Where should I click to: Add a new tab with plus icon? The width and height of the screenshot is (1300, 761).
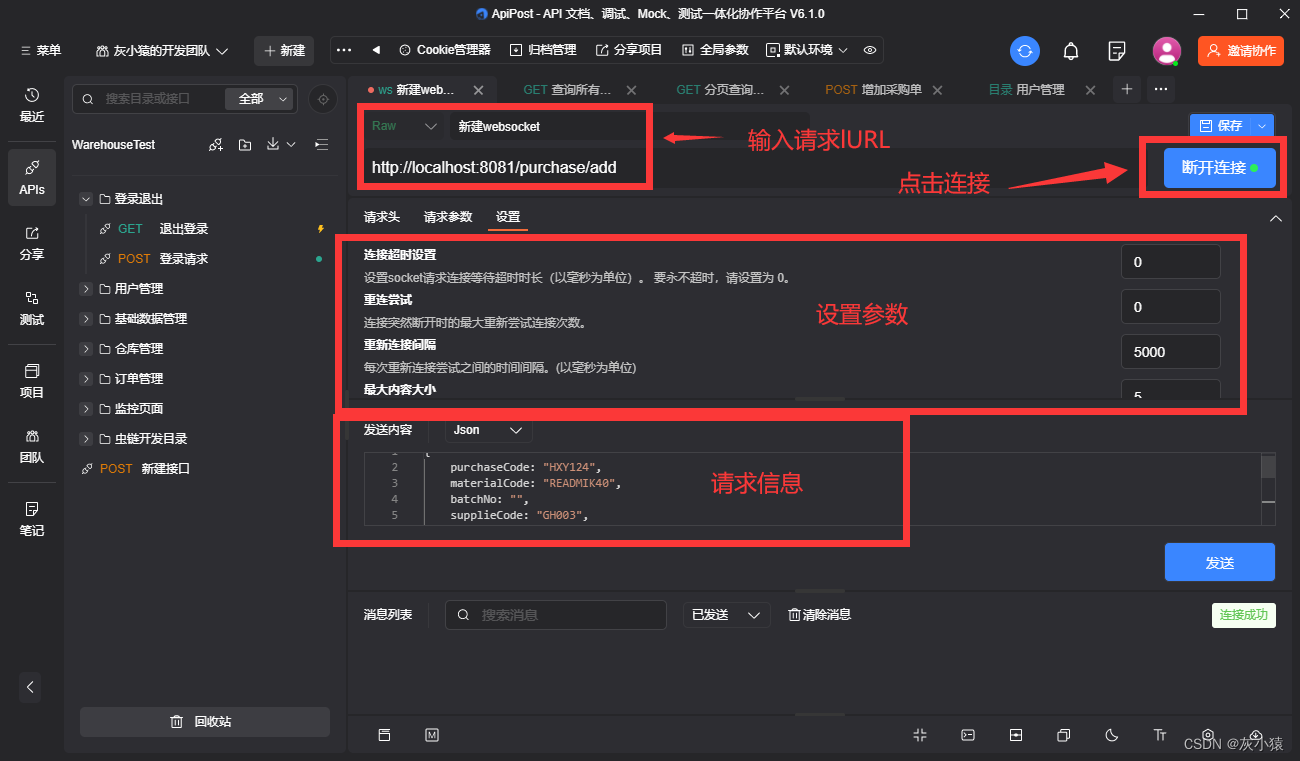(x=1127, y=89)
